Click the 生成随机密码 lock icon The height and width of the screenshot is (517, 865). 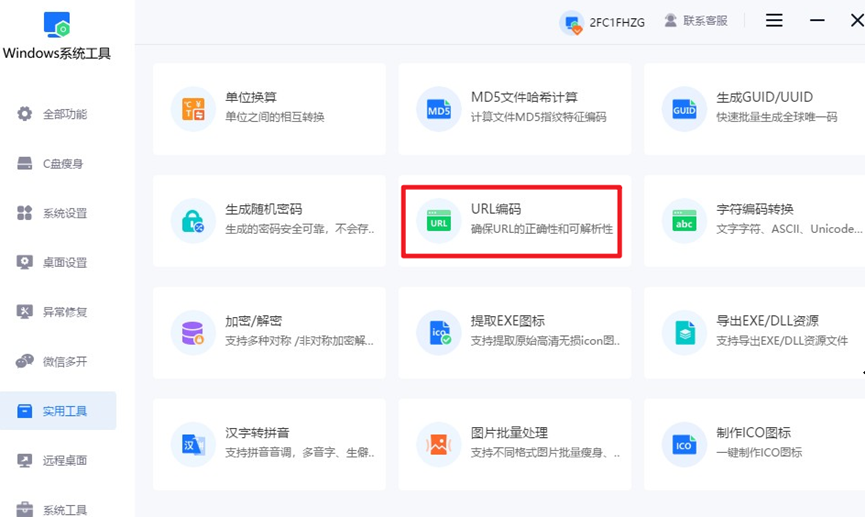193,221
